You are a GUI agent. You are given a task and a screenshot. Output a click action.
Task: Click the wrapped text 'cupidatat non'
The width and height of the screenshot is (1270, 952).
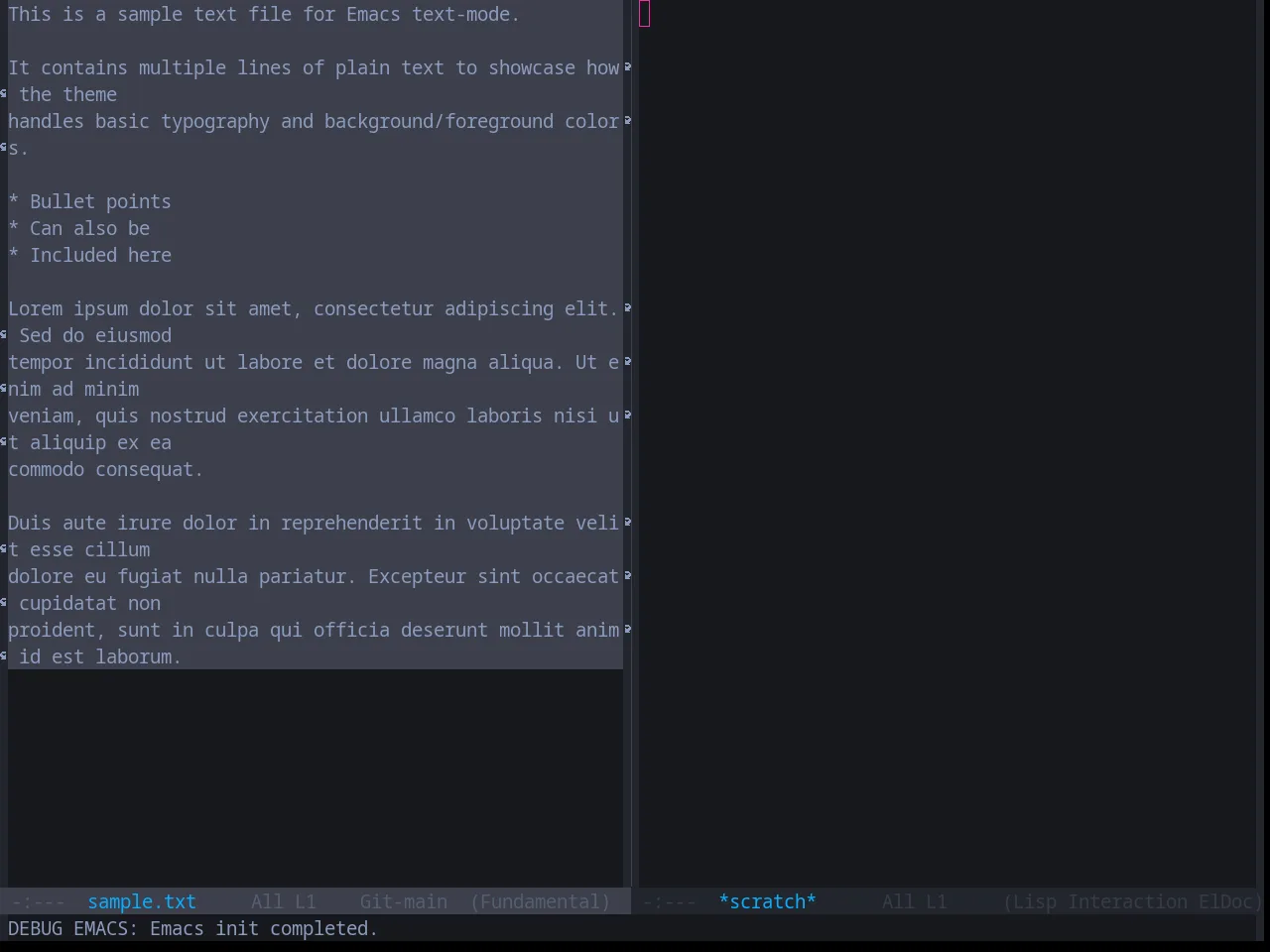click(x=90, y=603)
